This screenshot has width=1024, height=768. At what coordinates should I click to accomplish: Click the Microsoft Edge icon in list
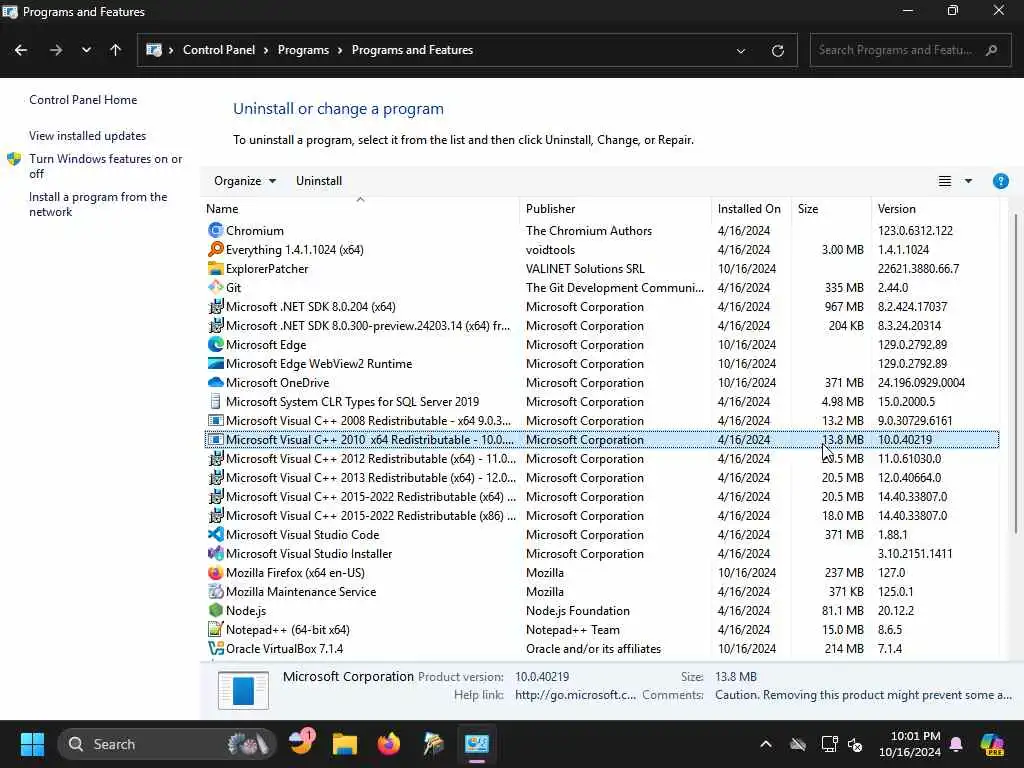click(x=216, y=344)
